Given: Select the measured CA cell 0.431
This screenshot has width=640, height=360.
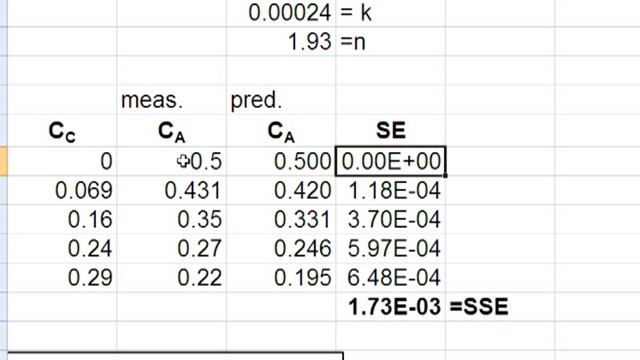Looking at the screenshot, I should (x=171, y=191).
